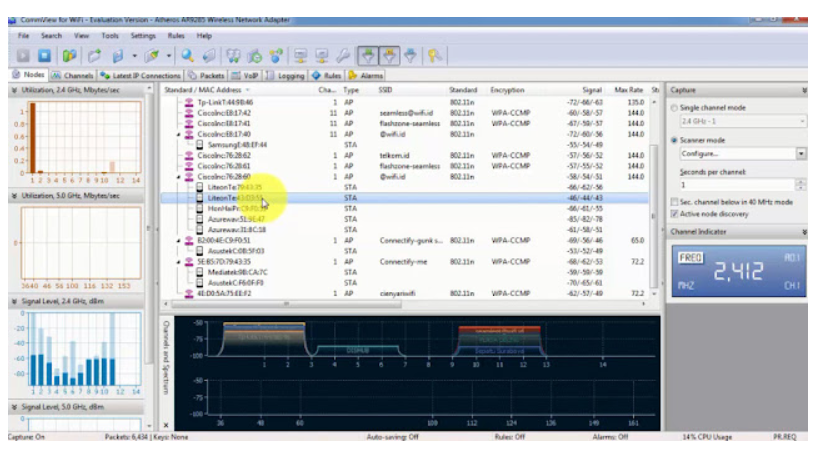Open the Configure... scanner dropdown

tap(801, 154)
